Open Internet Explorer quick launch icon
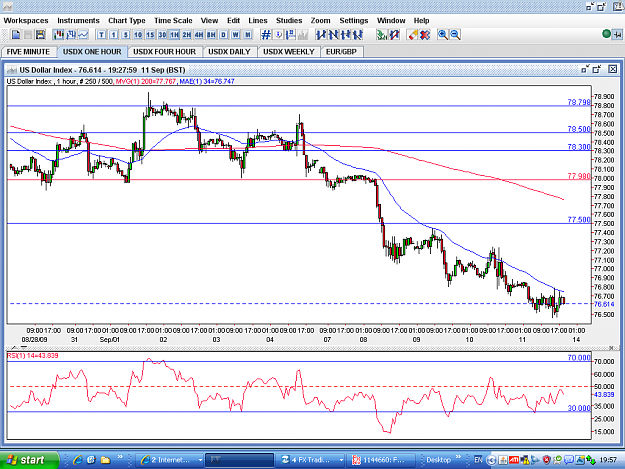625x469 pixels. (77, 460)
